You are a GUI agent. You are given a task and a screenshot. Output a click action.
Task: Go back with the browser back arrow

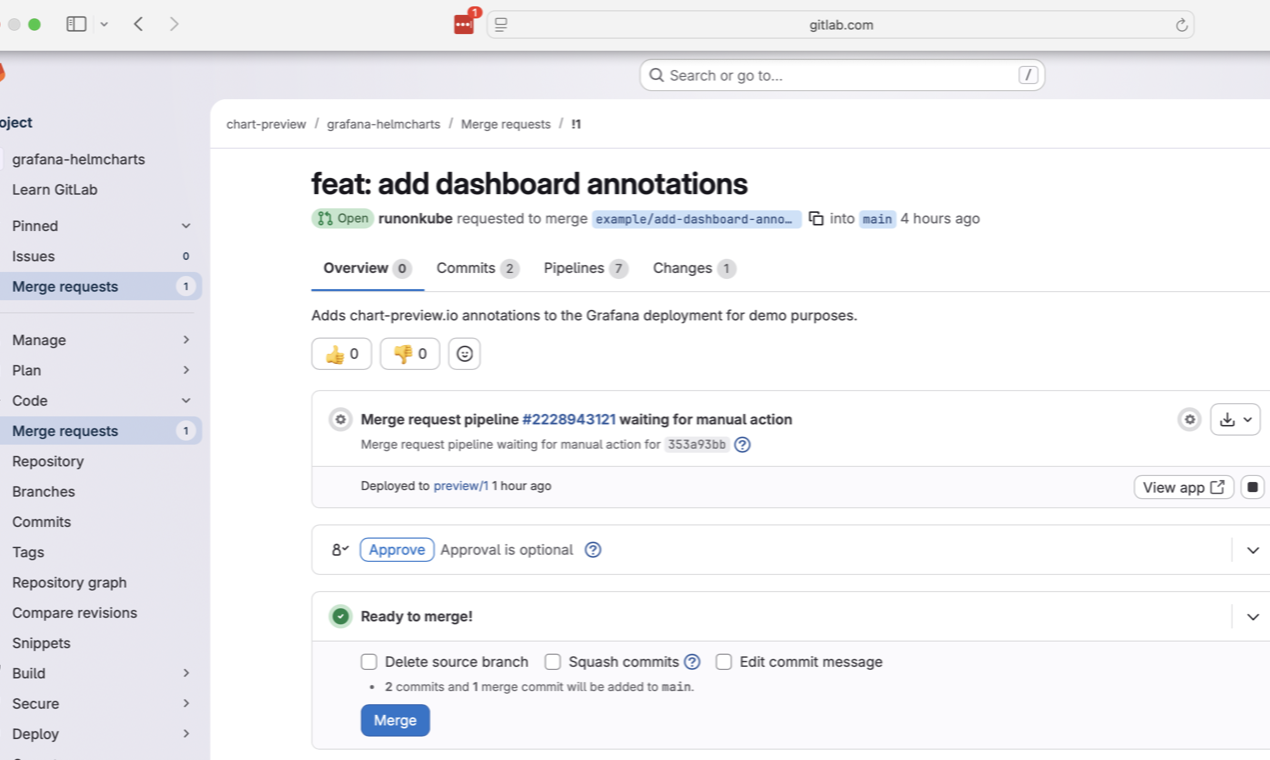[x=138, y=24]
